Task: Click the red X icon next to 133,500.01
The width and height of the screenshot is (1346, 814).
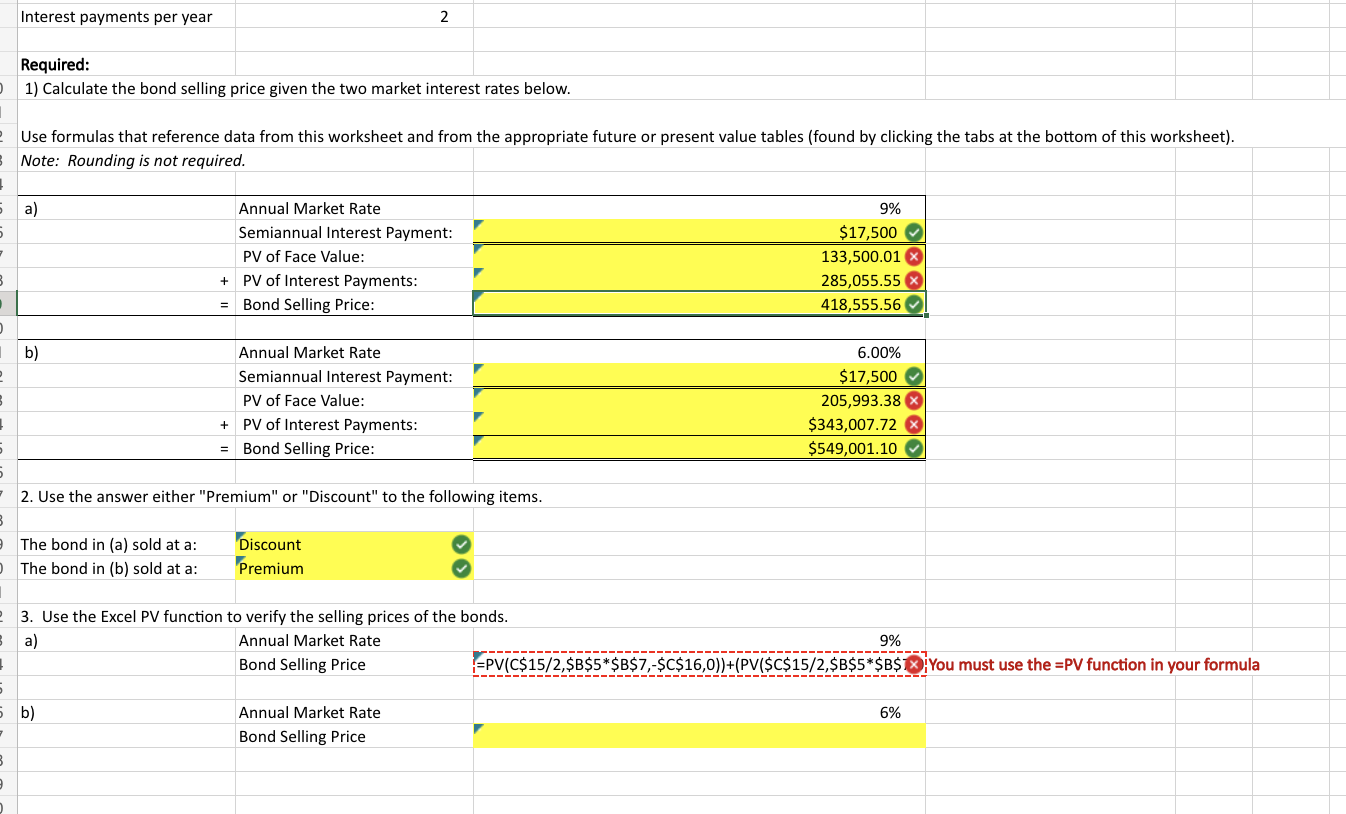Action: point(912,256)
